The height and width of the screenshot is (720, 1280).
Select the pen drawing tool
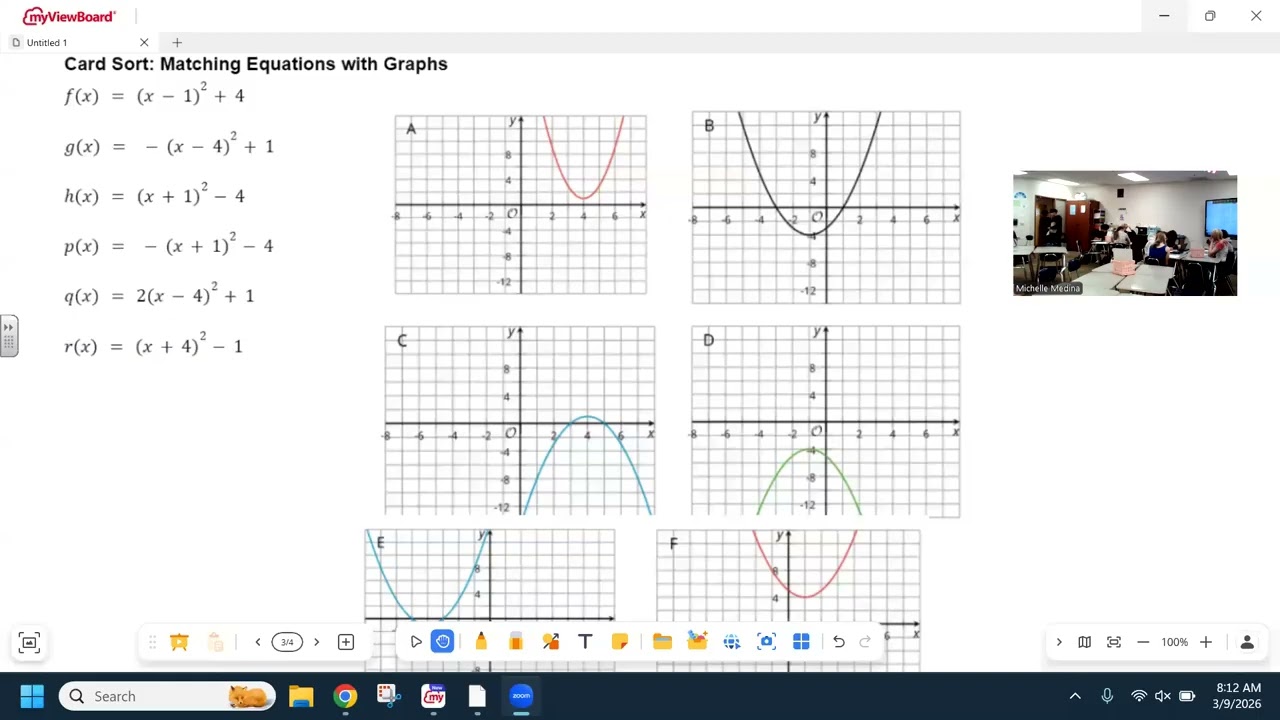(481, 642)
